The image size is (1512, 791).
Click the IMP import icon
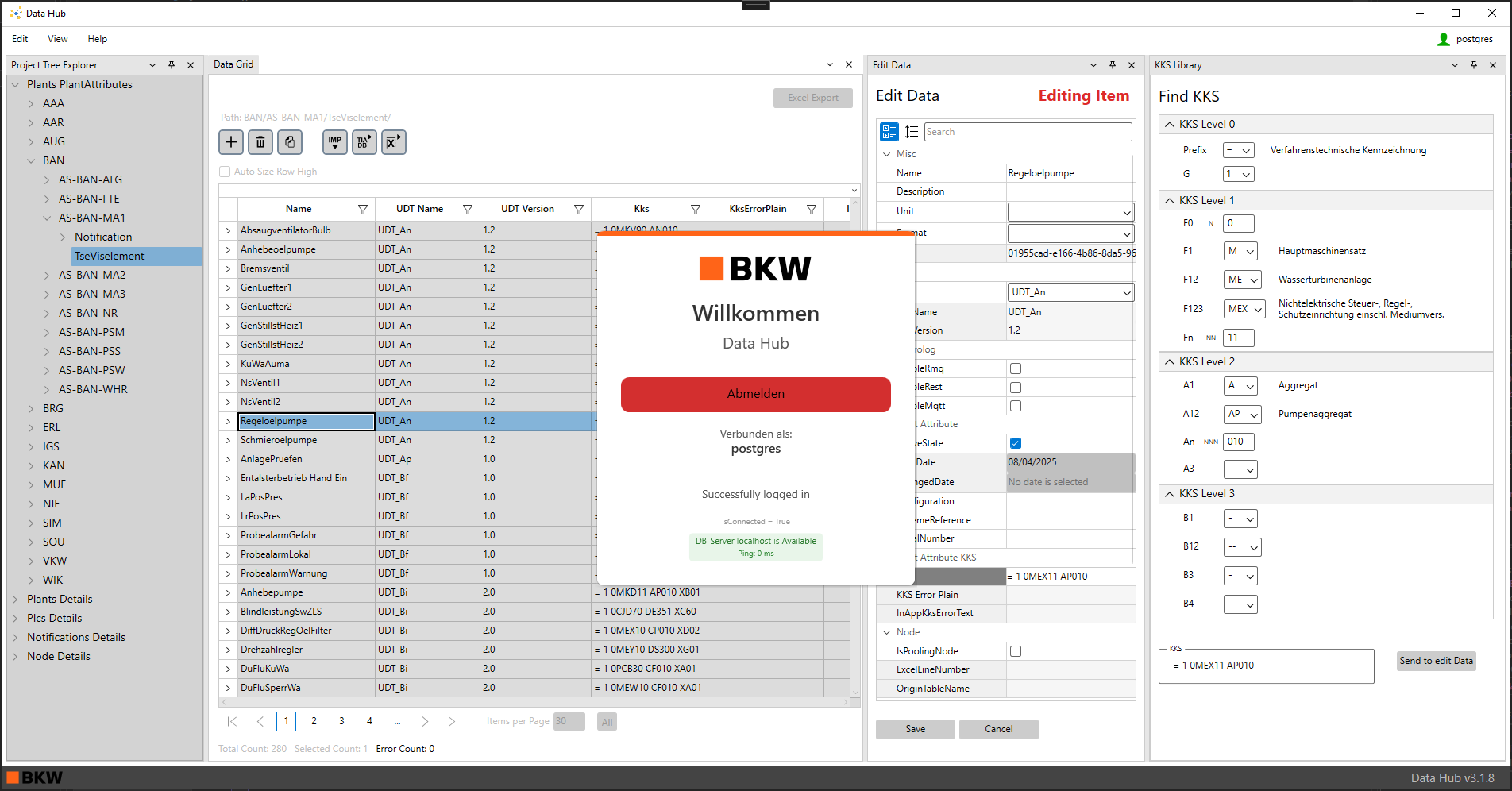pos(335,142)
